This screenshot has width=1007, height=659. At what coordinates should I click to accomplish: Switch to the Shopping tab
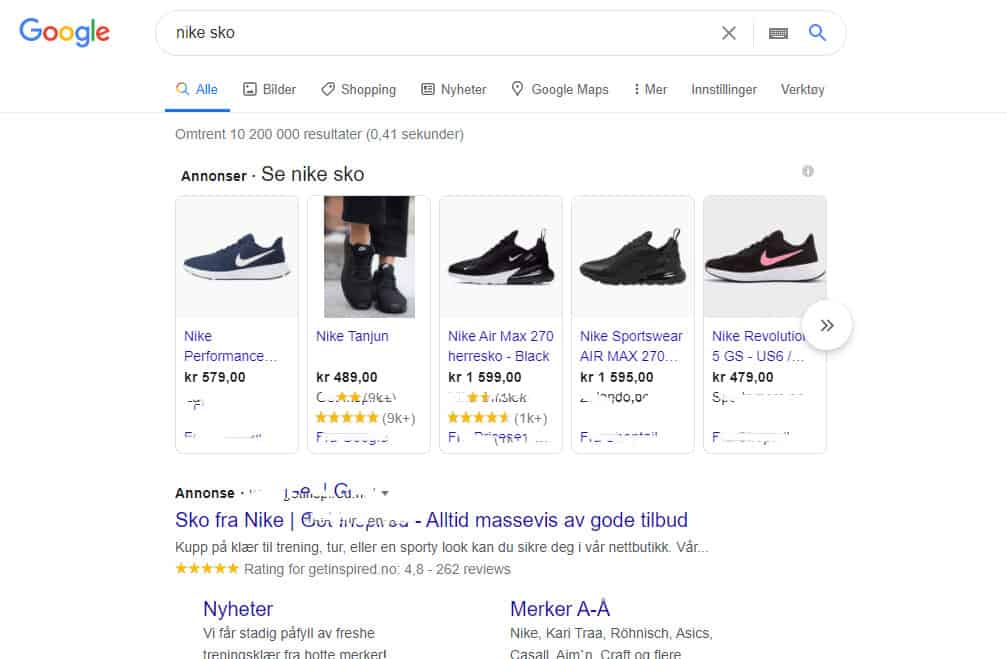(x=358, y=89)
